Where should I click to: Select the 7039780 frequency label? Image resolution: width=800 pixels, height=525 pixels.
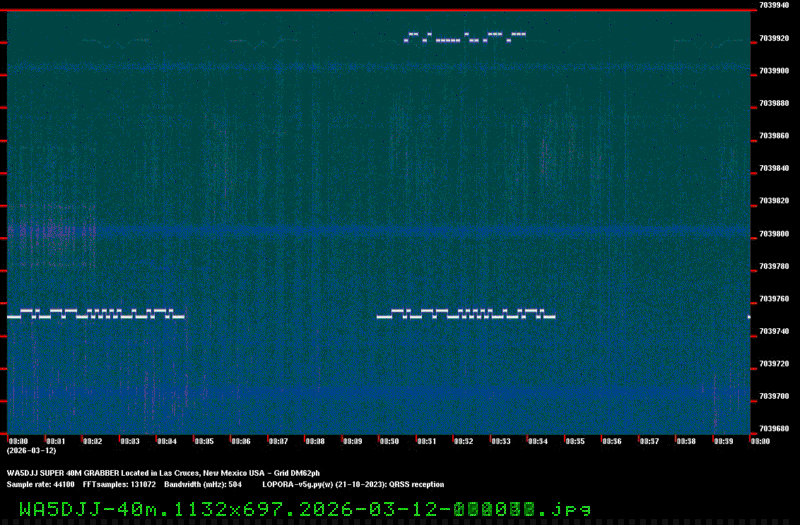774,266
